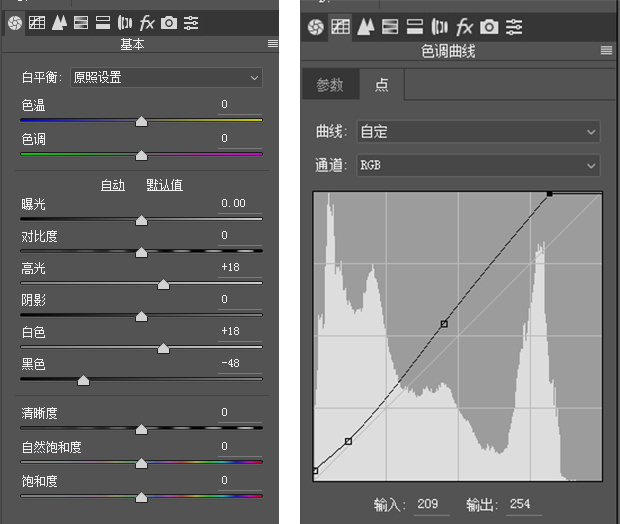Open Presets sliders icon in left panel
Screen dimensions: 620x524
click(x=191, y=23)
